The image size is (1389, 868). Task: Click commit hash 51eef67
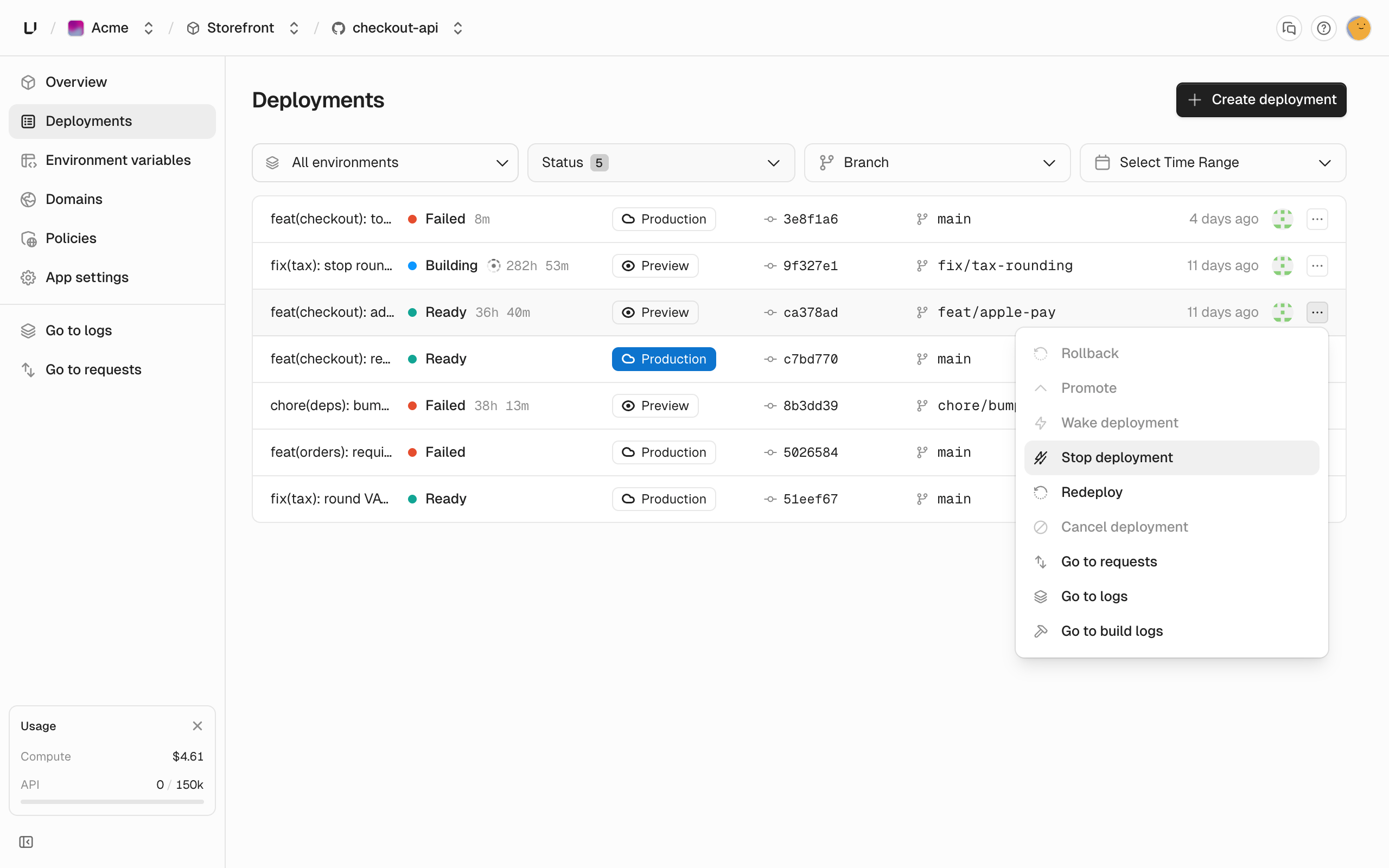(811, 499)
